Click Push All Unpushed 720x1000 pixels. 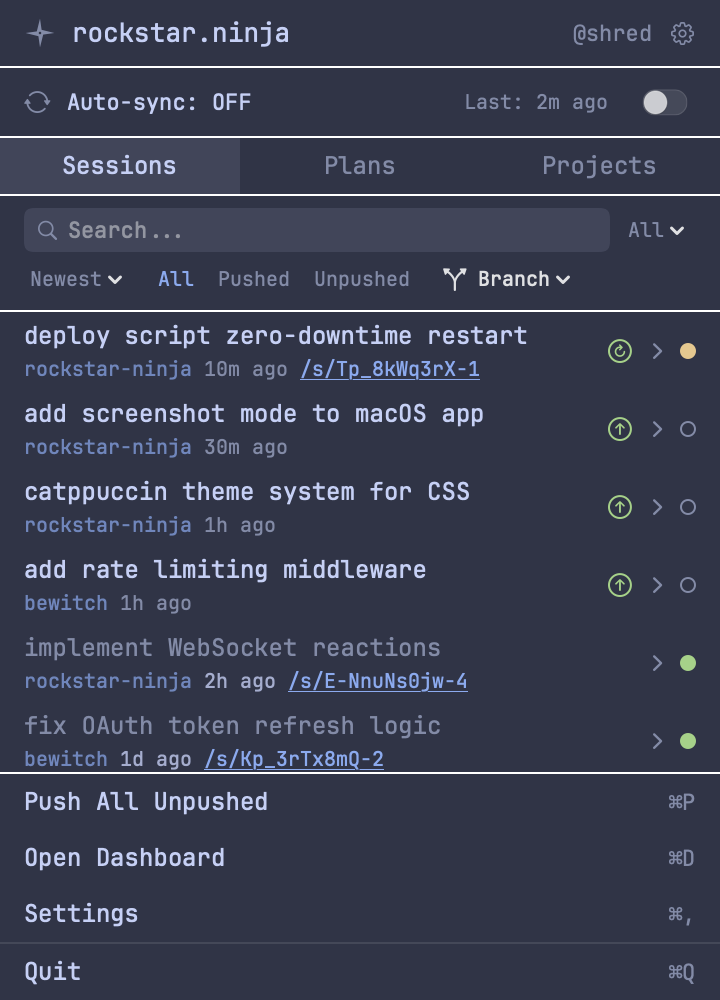(x=146, y=801)
